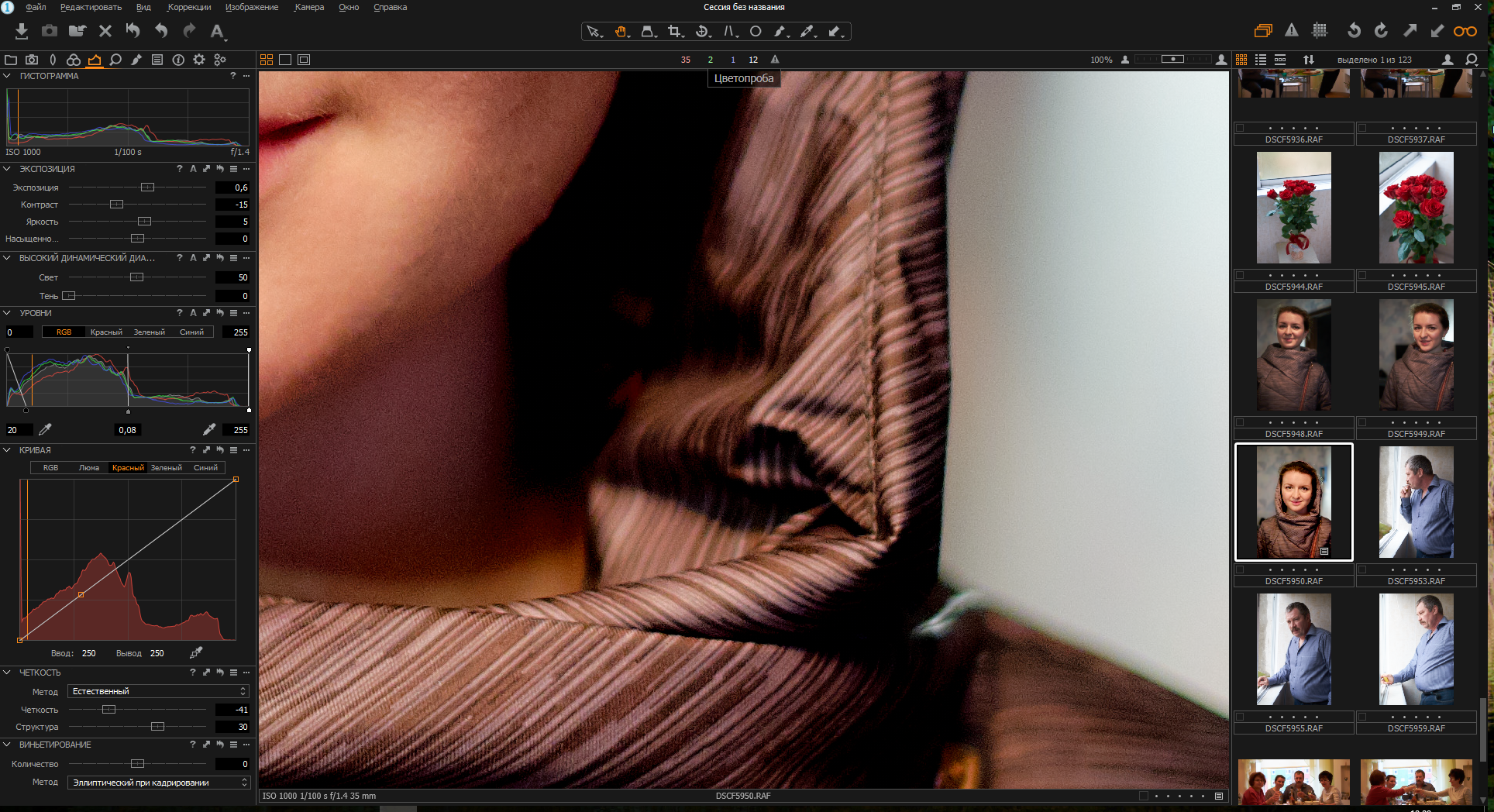
Task: Click the move-to-folder icon in top toolbar
Action: coord(77,31)
